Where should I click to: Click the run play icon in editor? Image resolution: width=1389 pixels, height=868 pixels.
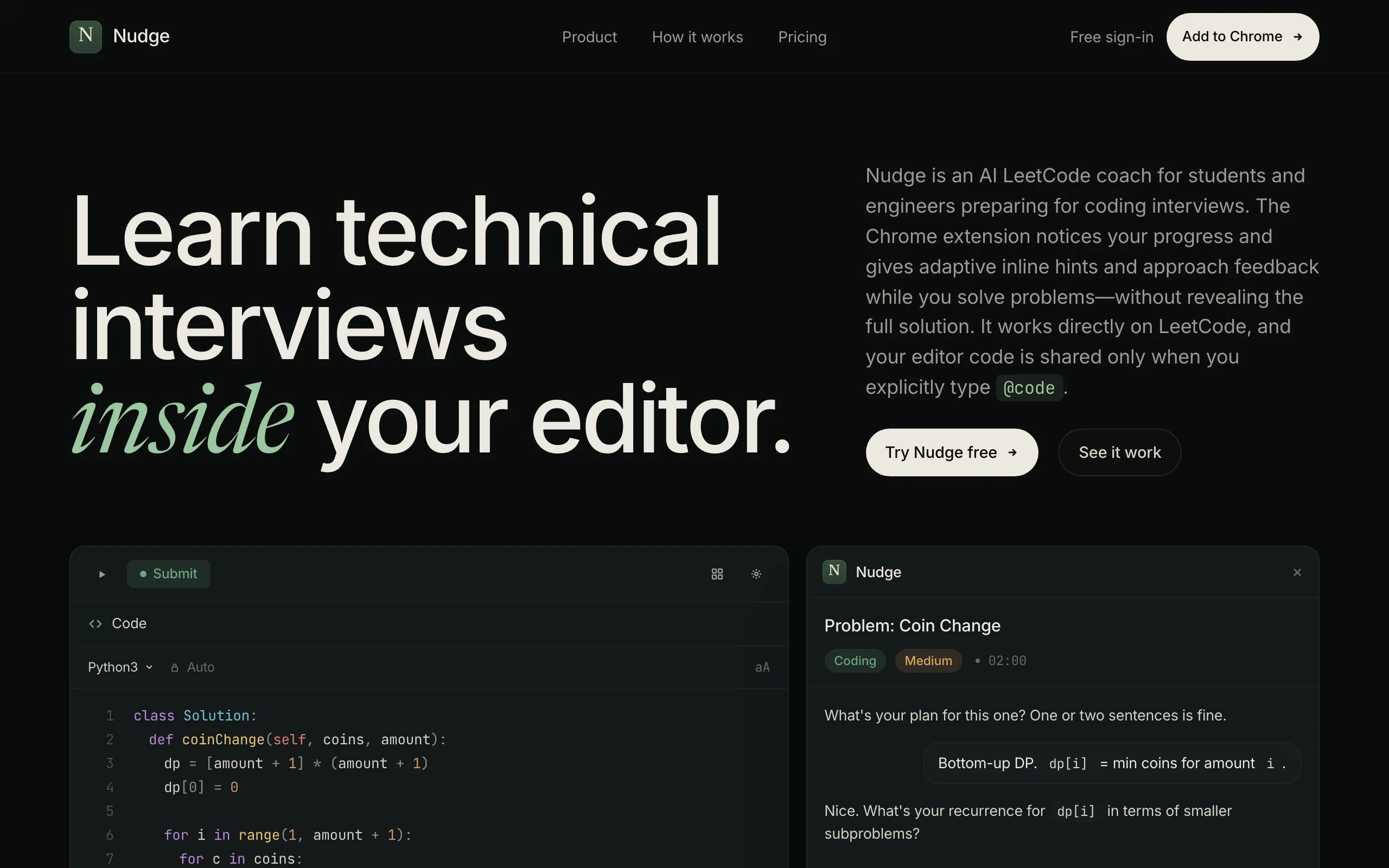pyautogui.click(x=101, y=574)
